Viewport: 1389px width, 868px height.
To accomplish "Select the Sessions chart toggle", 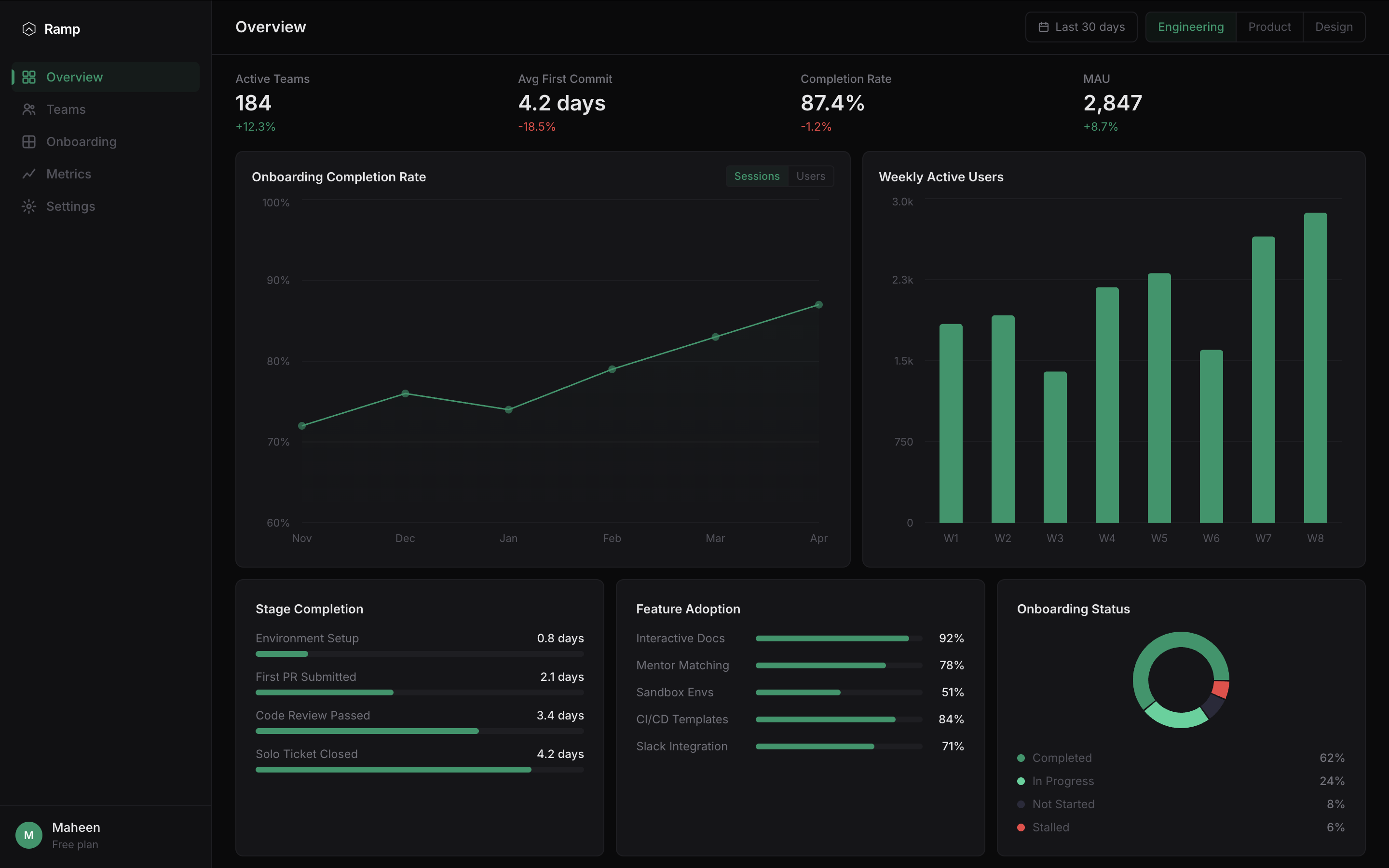I will [x=757, y=176].
